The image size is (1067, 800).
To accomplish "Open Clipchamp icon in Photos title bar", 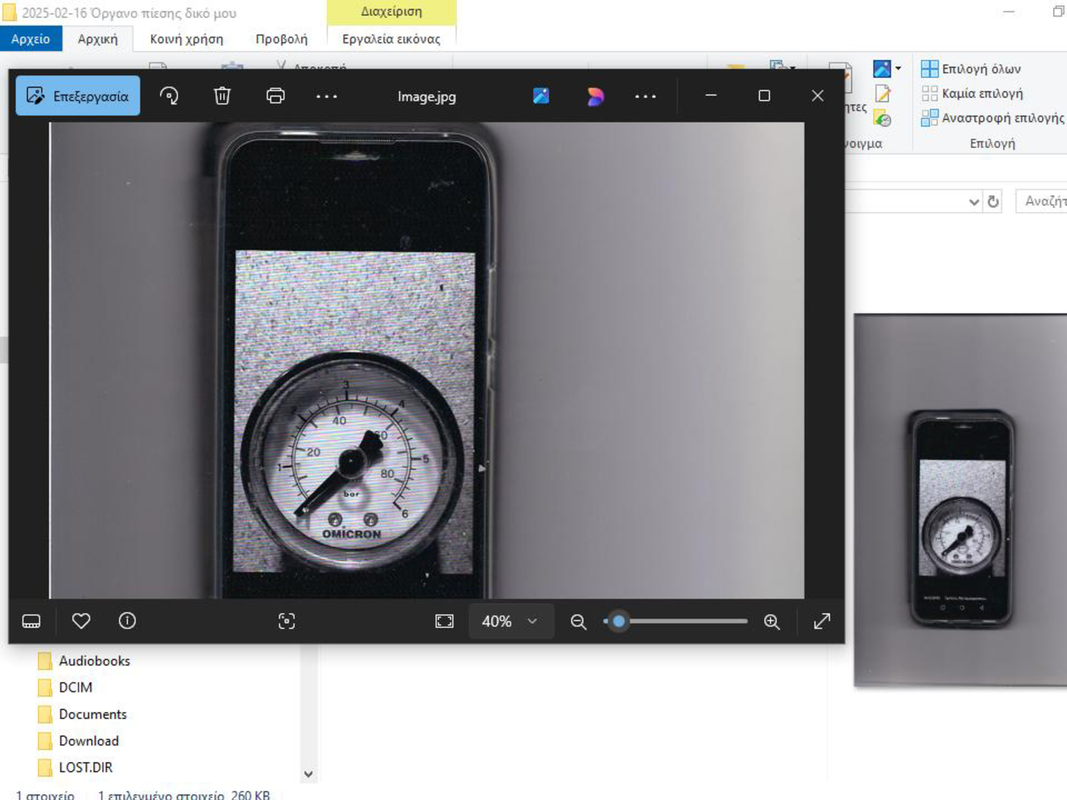I will (595, 96).
